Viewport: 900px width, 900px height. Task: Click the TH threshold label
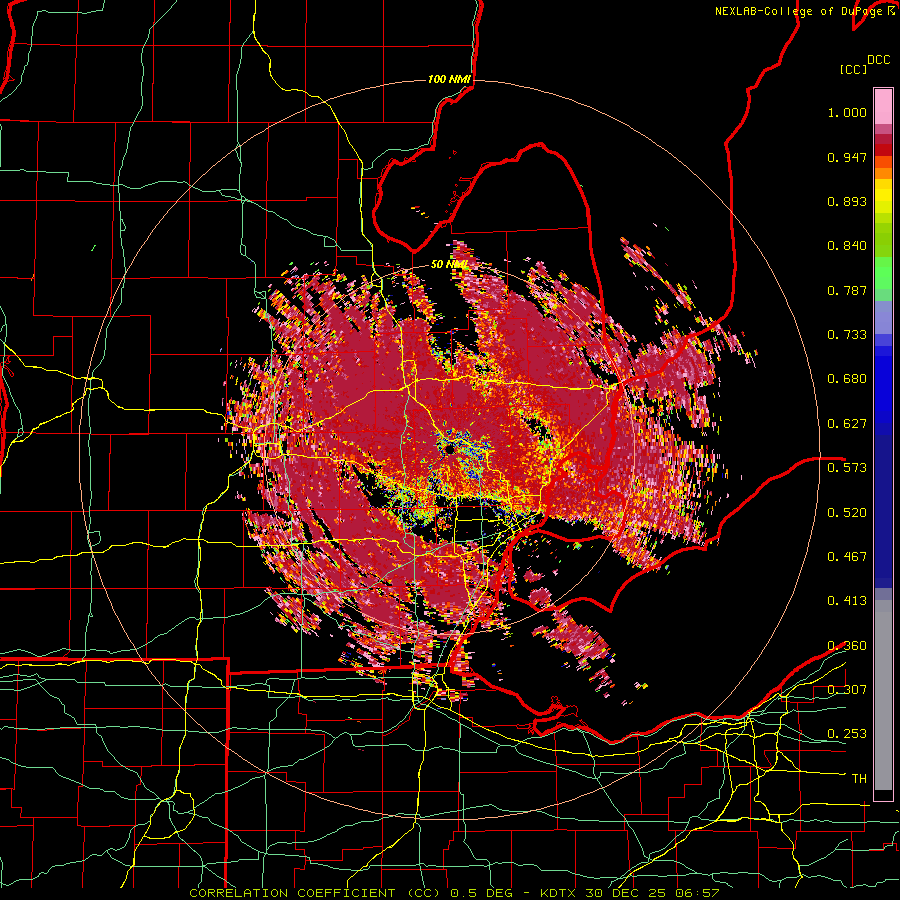coord(859,779)
